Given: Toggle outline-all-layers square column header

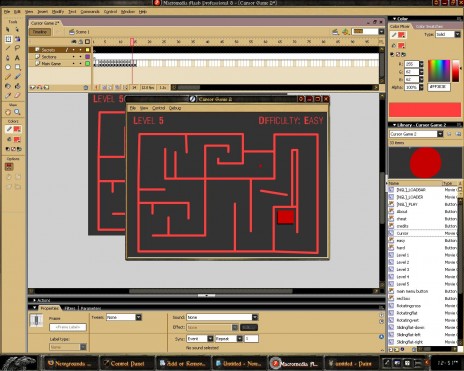Looking at the screenshot, I should point(87,42).
